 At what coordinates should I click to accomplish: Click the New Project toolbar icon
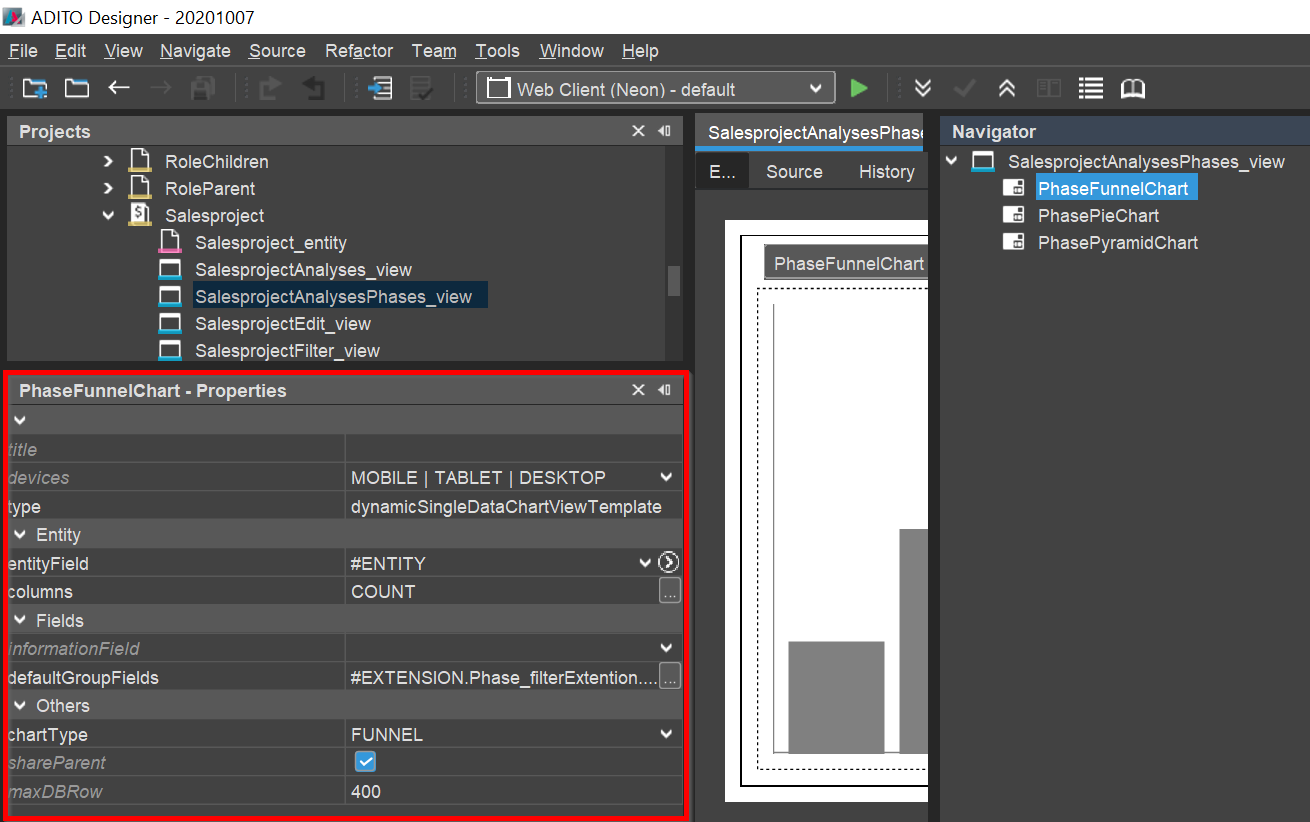tap(35, 89)
